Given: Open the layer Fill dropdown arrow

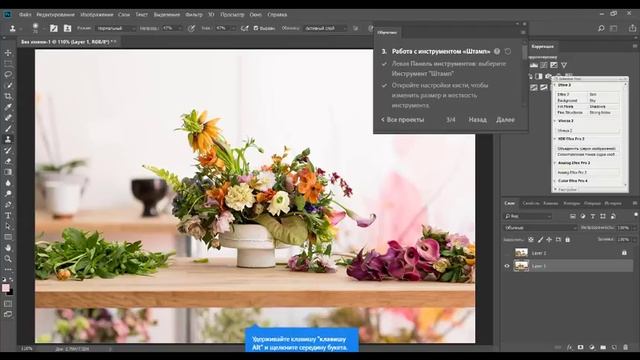Looking at the screenshot, I should (634, 240).
